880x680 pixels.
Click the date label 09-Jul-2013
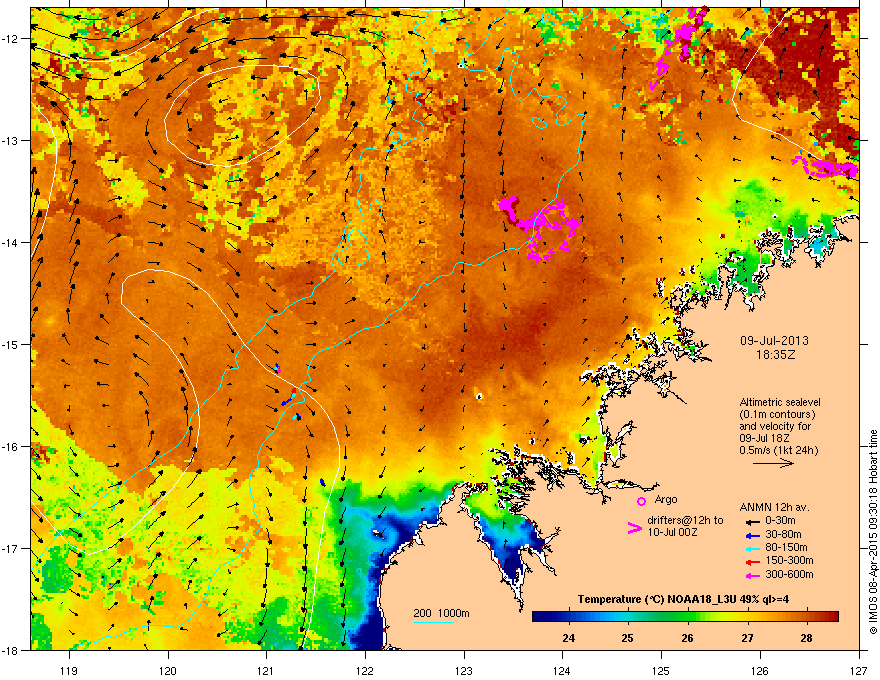click(774, 341)
